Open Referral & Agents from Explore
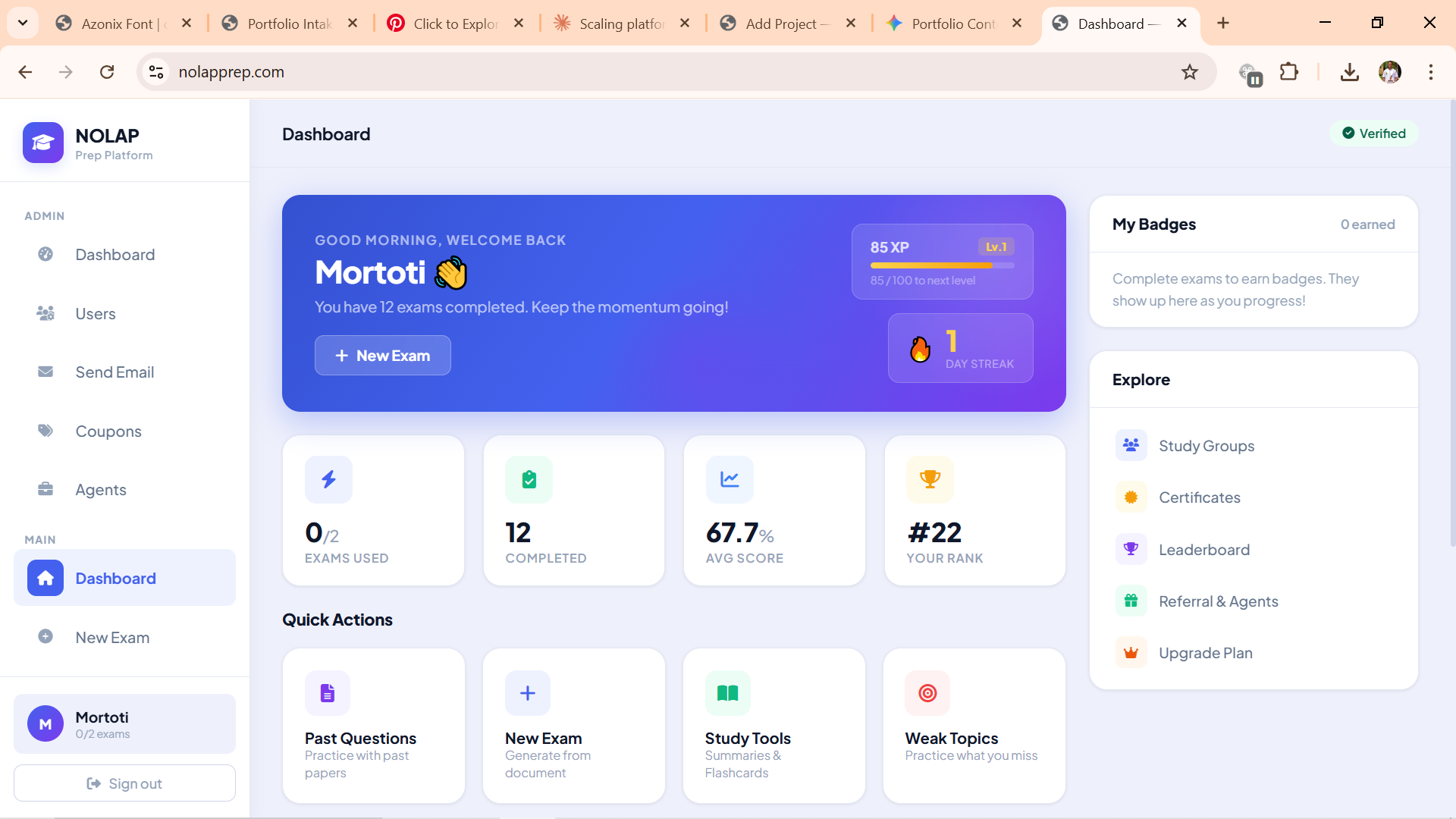The height and width of the screenshot is (819, 1456). click(1254, 601)
